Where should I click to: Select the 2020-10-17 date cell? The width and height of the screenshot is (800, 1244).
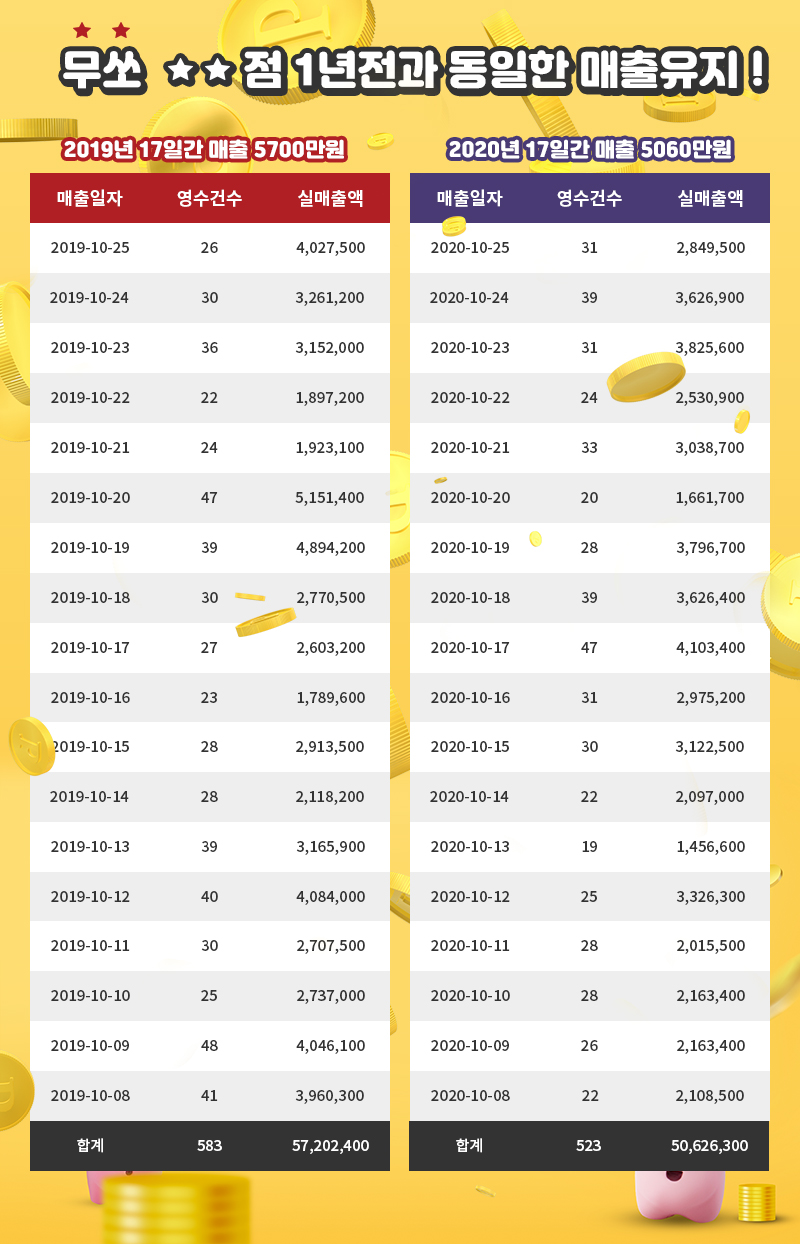470,647
